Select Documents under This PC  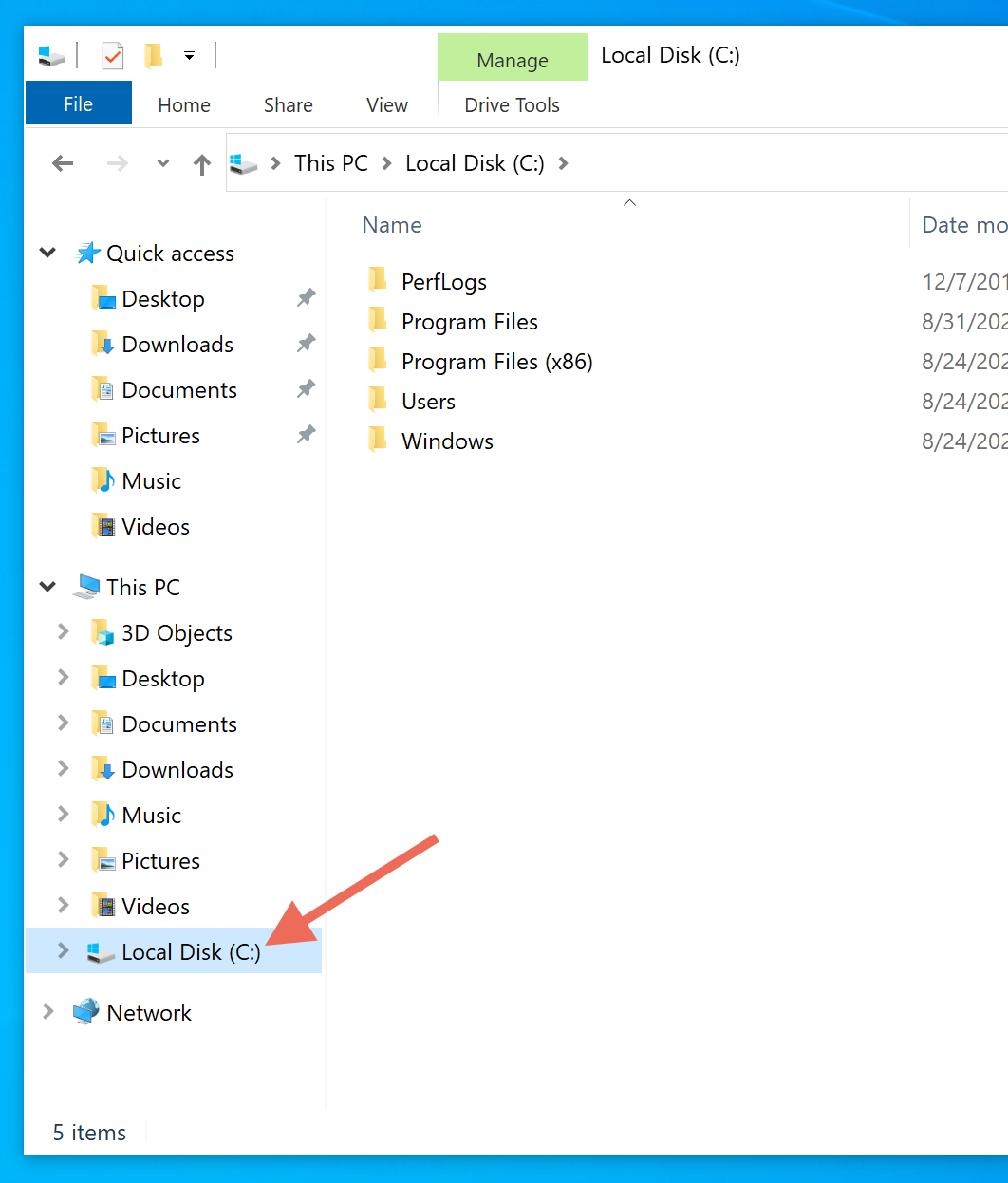[x=179, y=724]
